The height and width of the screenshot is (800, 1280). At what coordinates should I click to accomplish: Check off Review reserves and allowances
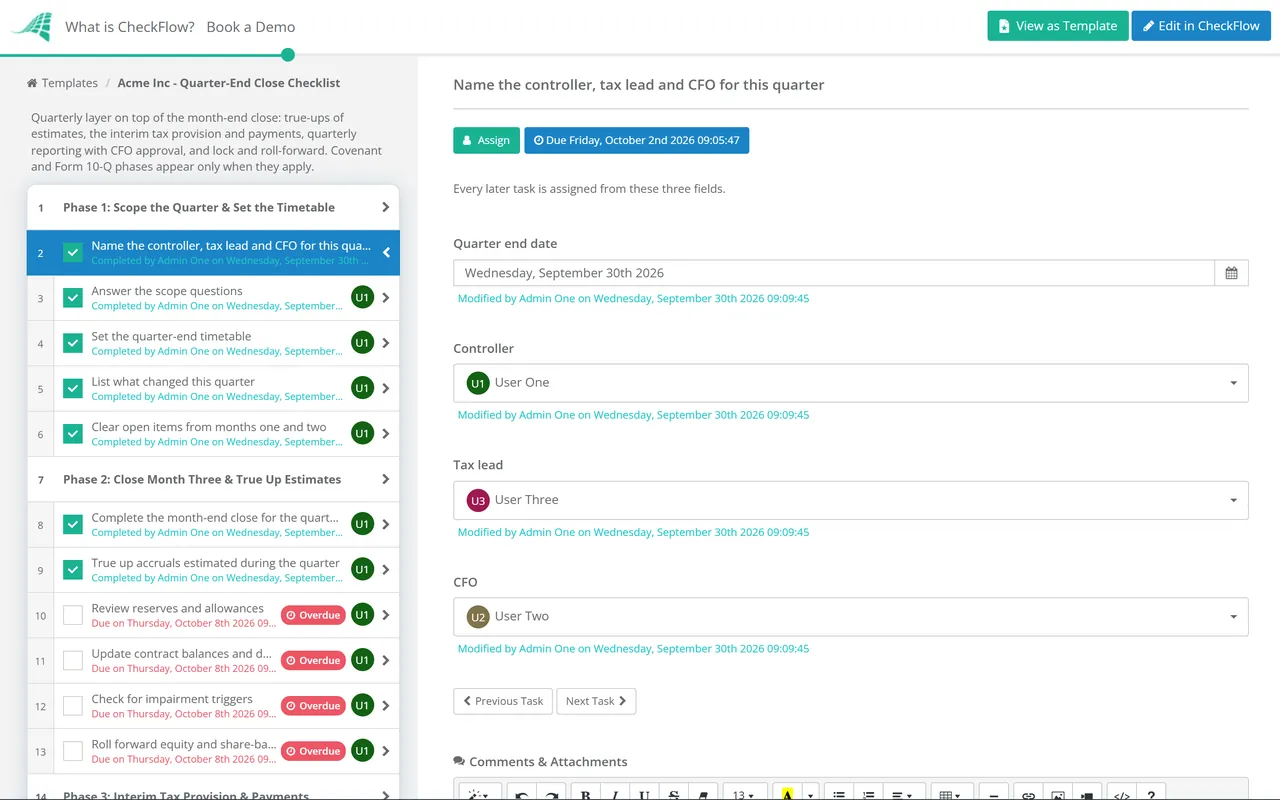(73, 615)
